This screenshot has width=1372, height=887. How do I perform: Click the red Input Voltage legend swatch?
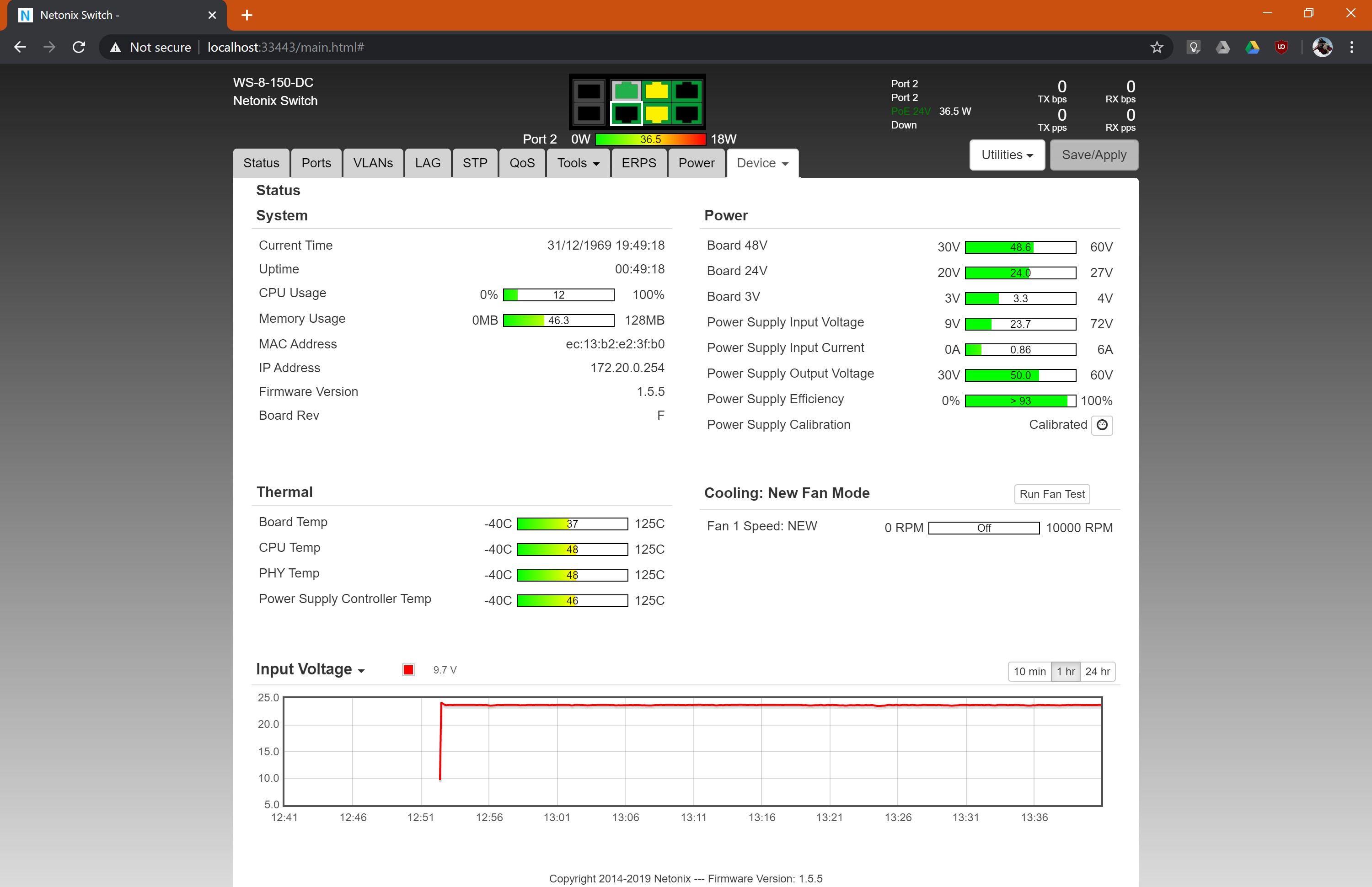coord(408,670)
